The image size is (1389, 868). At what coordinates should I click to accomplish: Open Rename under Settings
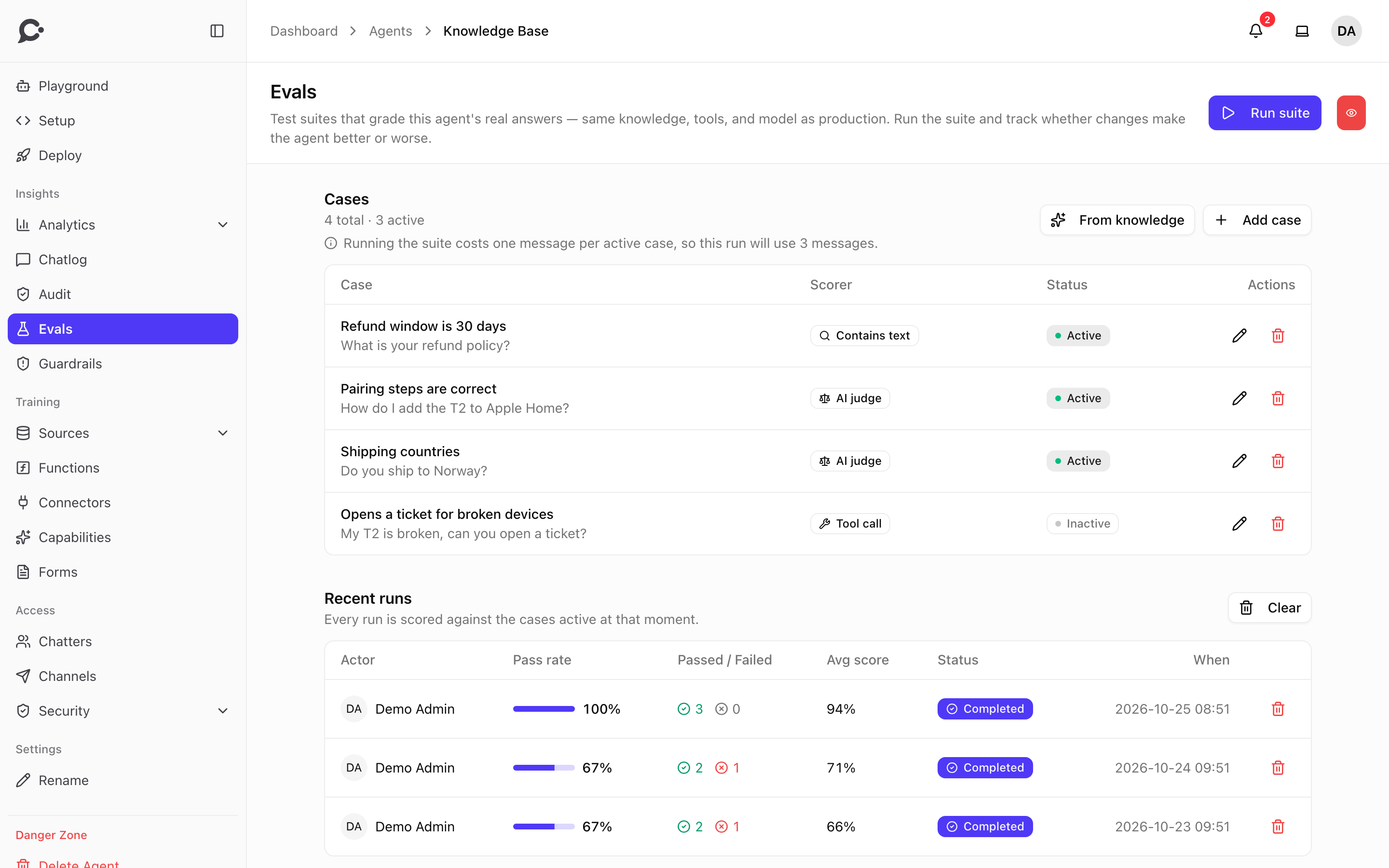[x=123, y=781]
